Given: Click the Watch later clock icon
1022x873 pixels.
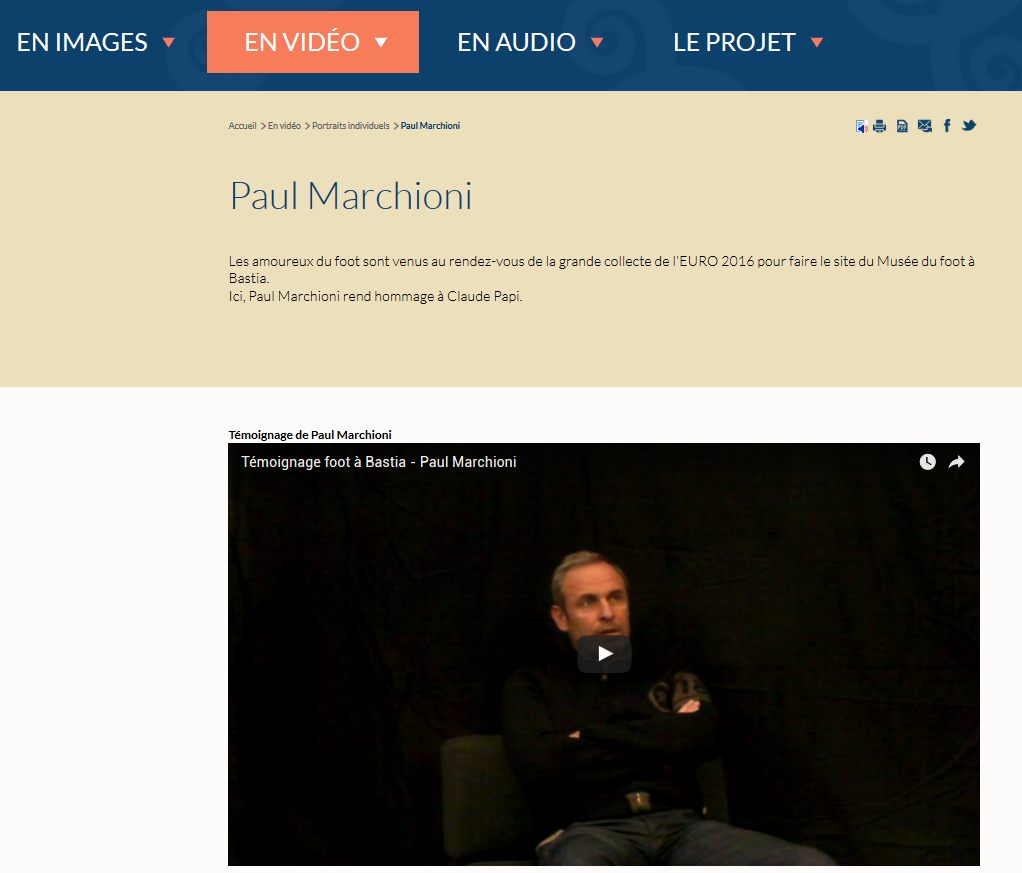Looking at the screenshot, I should [x=927, y=462].
